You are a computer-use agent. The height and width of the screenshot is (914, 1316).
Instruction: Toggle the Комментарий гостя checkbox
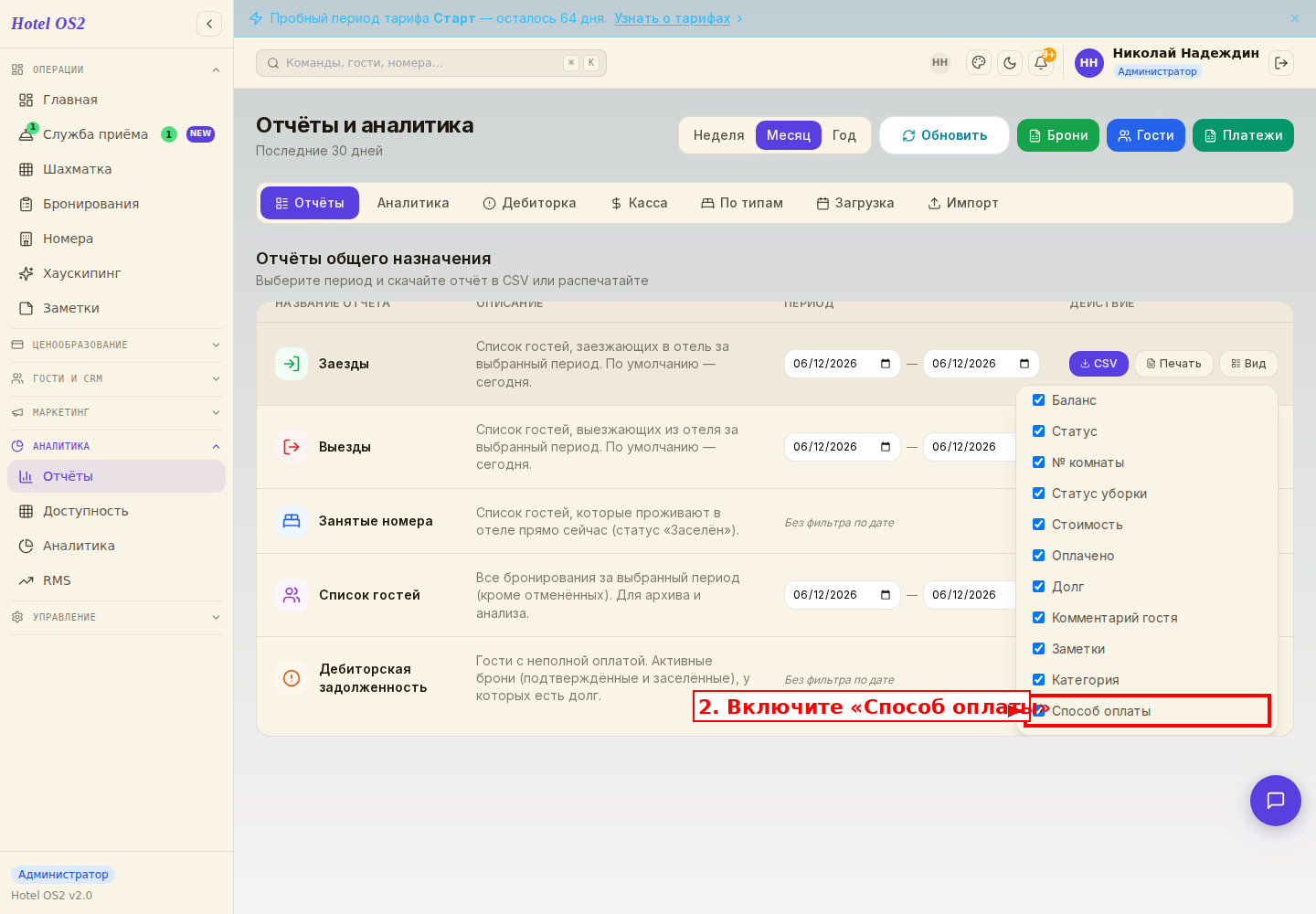[x=1039, y=618]
